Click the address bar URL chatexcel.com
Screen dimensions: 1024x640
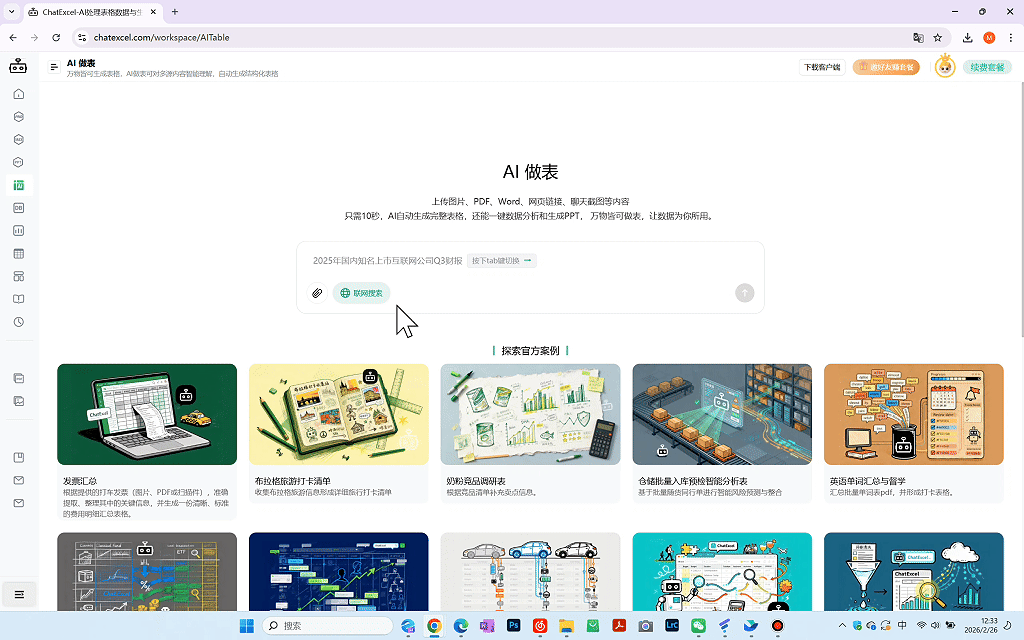point(161,37)
